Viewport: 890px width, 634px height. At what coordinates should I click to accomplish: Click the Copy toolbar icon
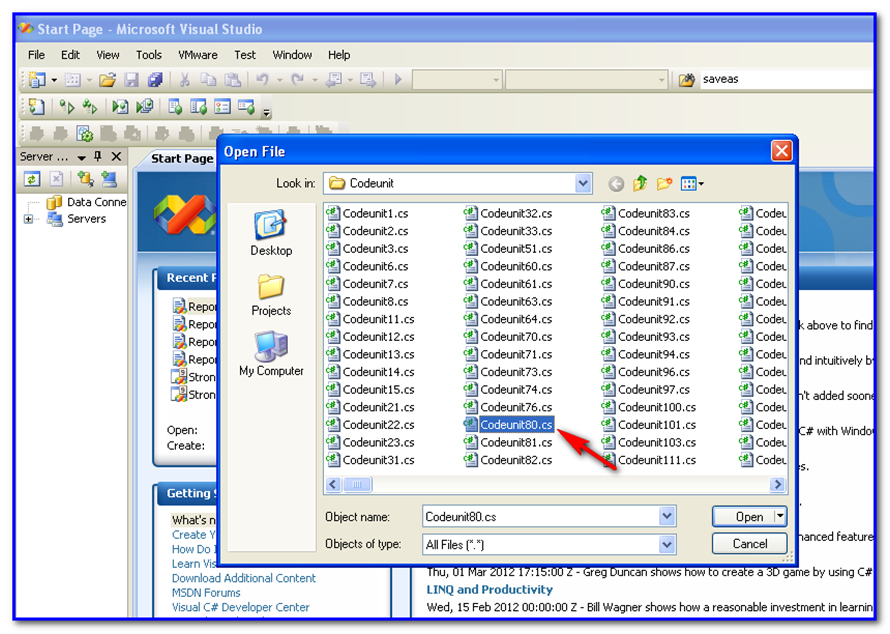tap(208, 80)
